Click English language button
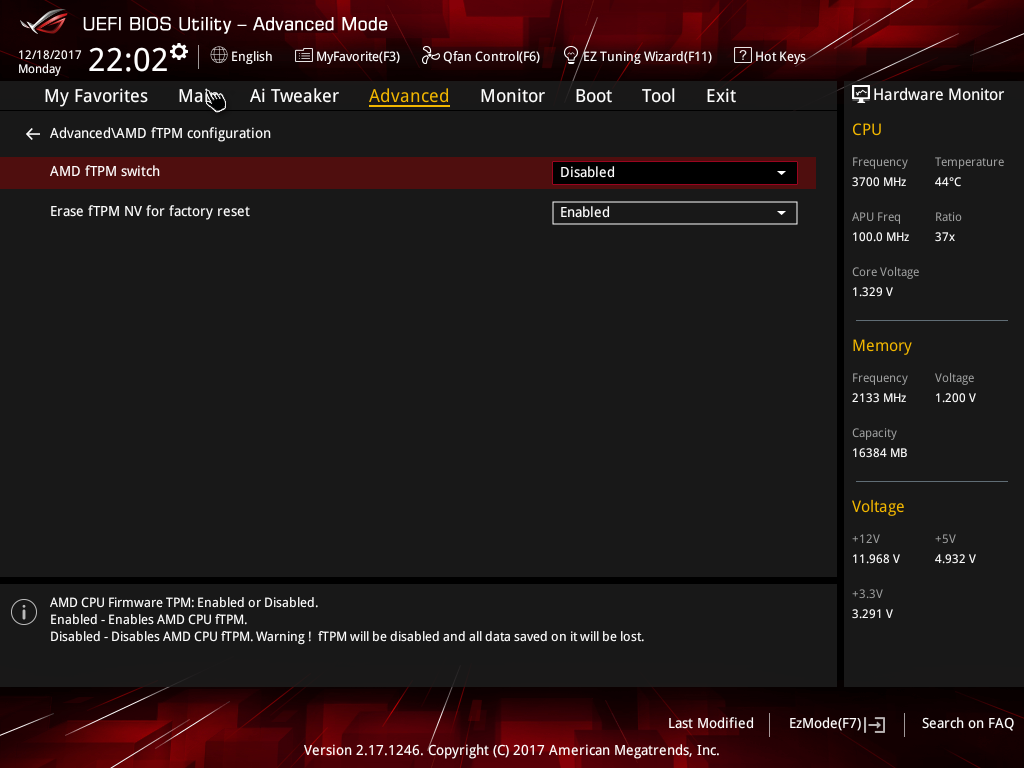Image resolution: width=1024 pixels, height=768 pixels. point(251,56)
